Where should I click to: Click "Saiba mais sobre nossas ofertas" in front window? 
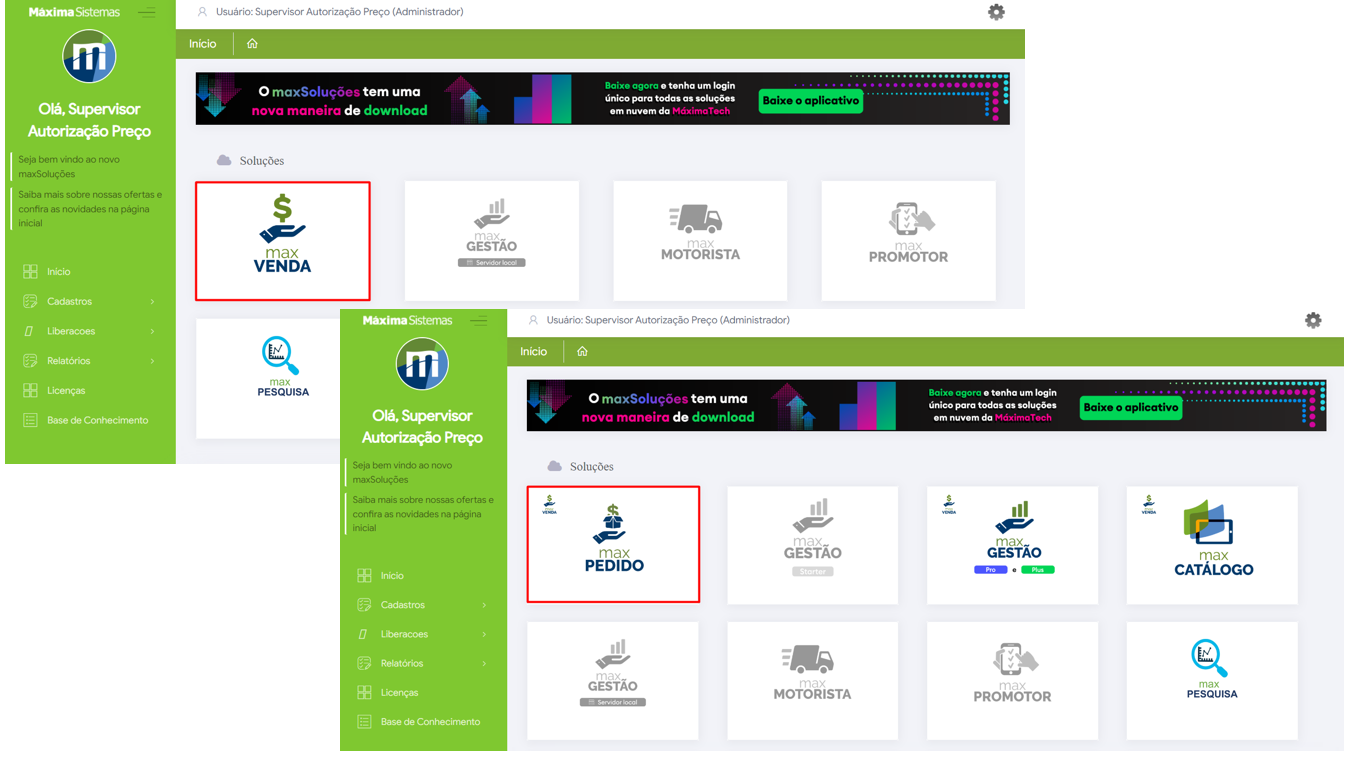[423, 514]
